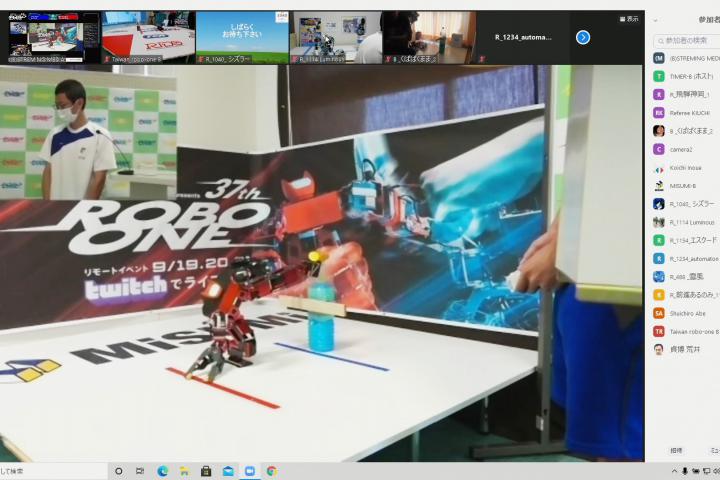Image resolution: width=720 pixels, height=480 pixels.
Task: Select the MISUMI-B name text
Action: point(683,186)
